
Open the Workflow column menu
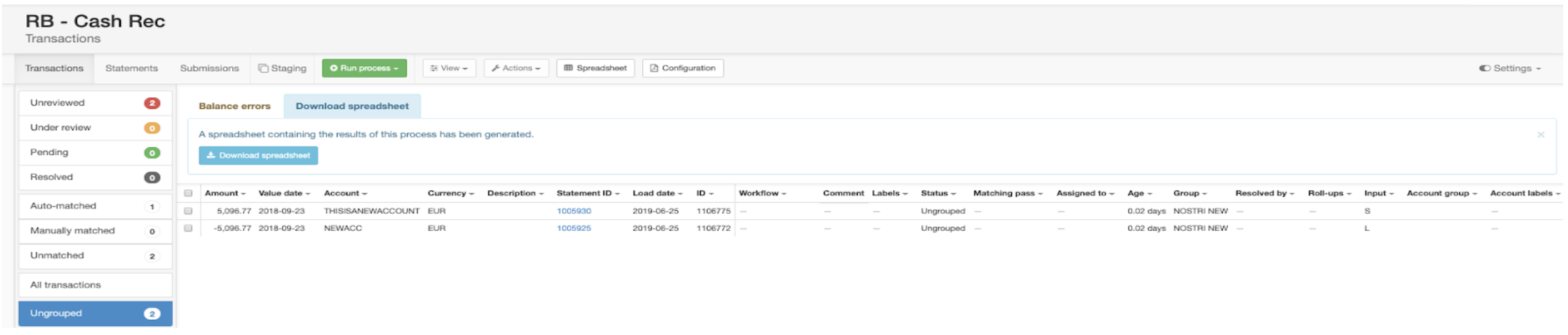click(762, 194)
